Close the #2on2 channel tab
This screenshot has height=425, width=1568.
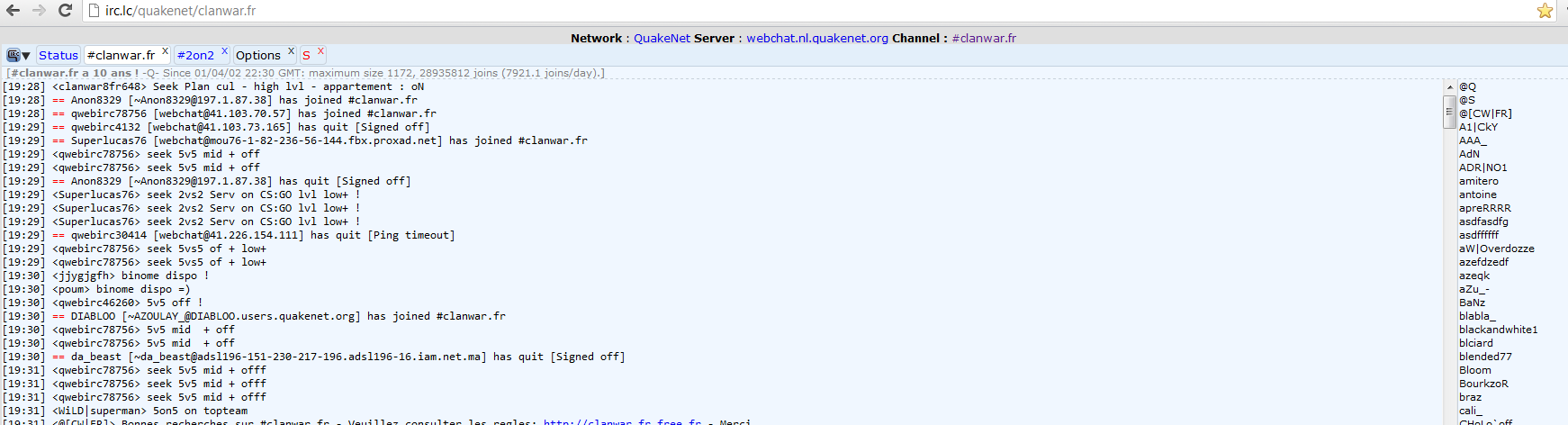[225, 51]
